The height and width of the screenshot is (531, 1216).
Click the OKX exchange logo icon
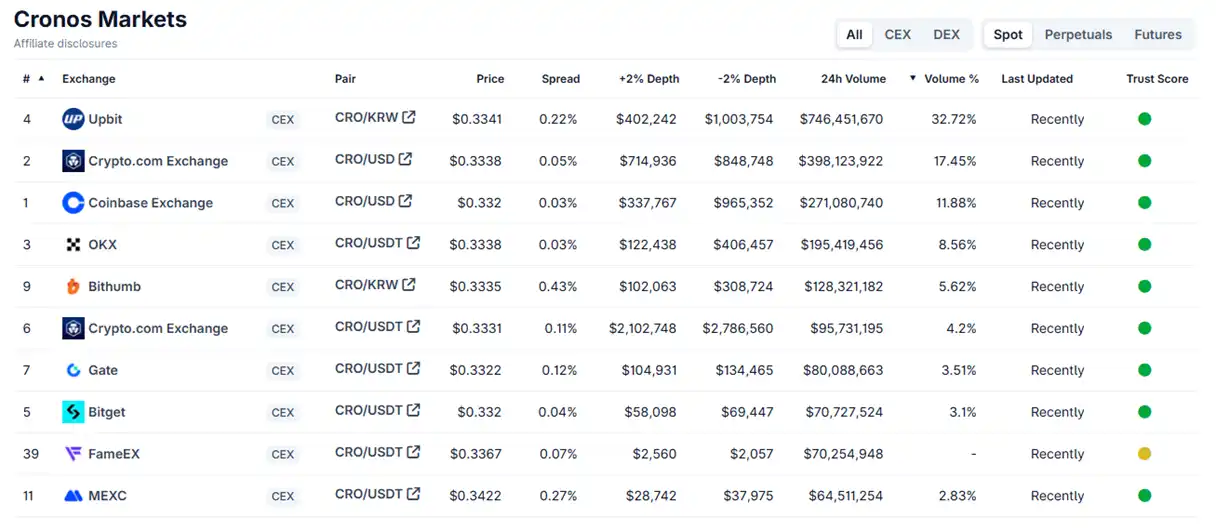pos(73,245)
